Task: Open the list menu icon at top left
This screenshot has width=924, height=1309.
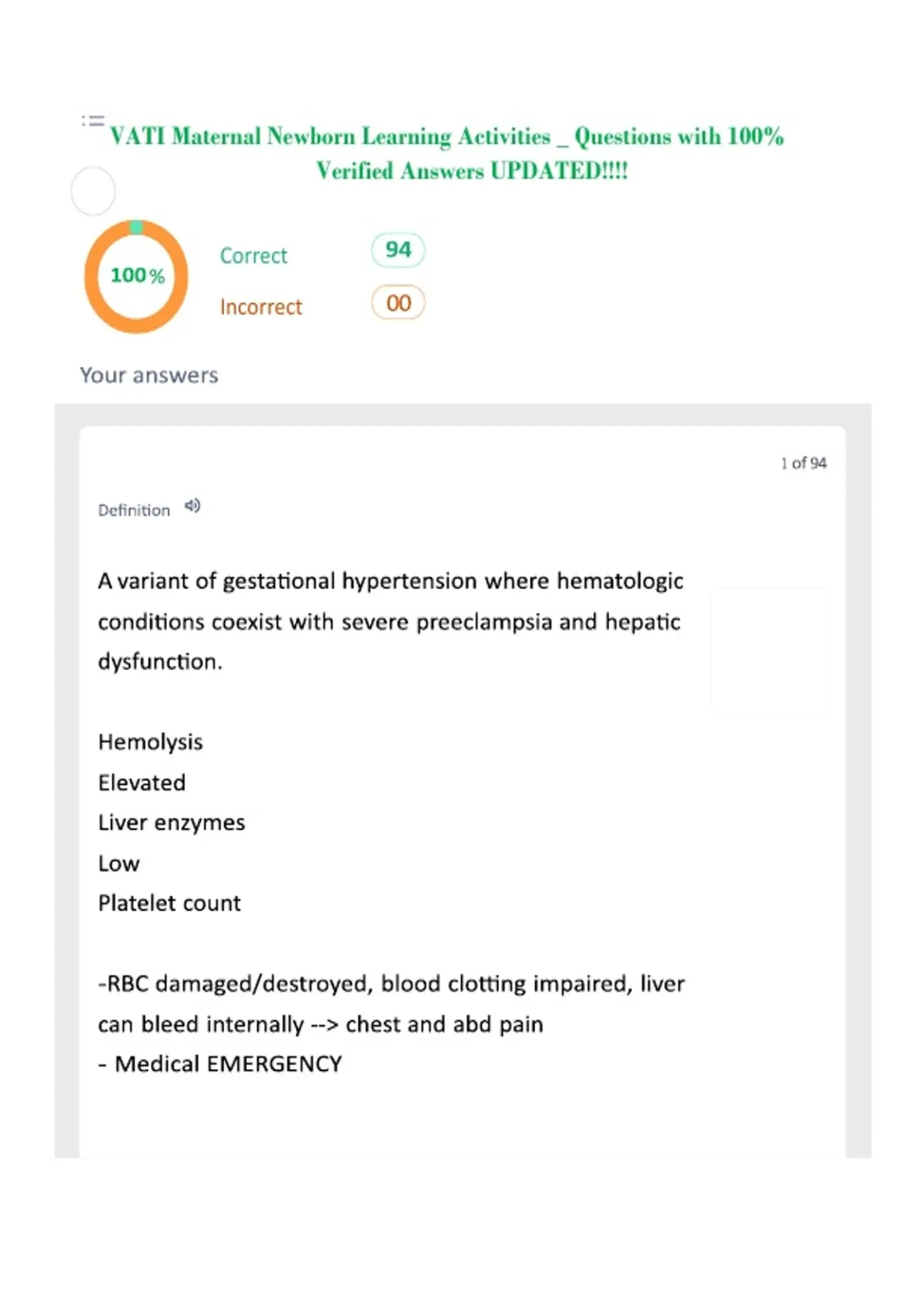Action: pyautogui.click(x=92, y=121)
